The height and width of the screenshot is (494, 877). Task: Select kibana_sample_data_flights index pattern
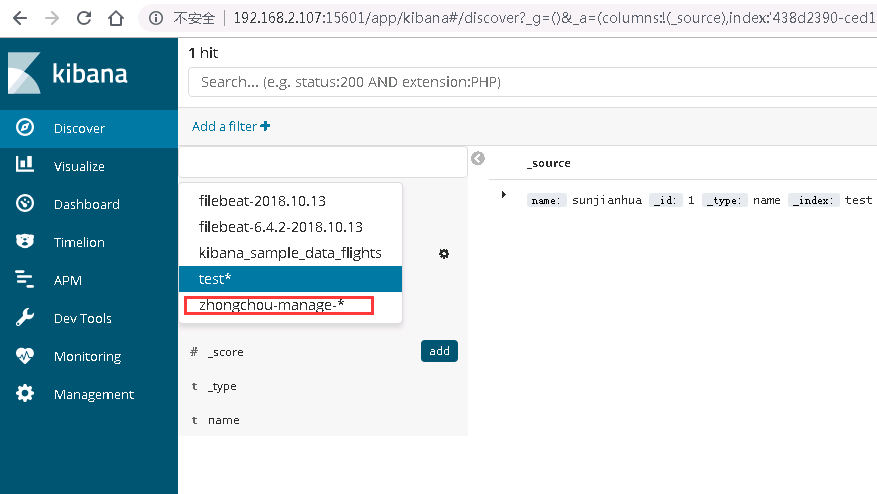point(290,253)
